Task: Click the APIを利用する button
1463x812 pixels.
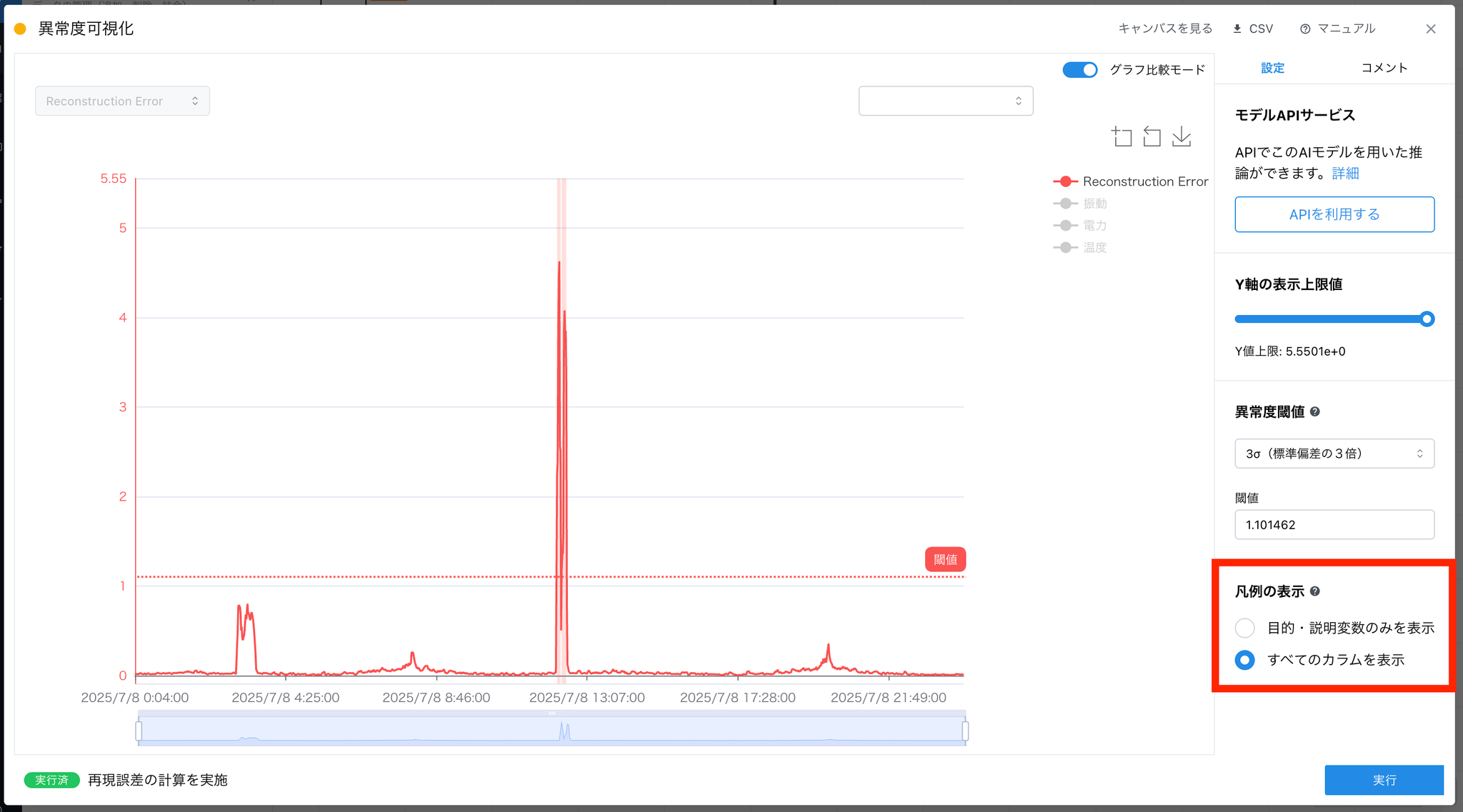Action: pos(1334,214)
